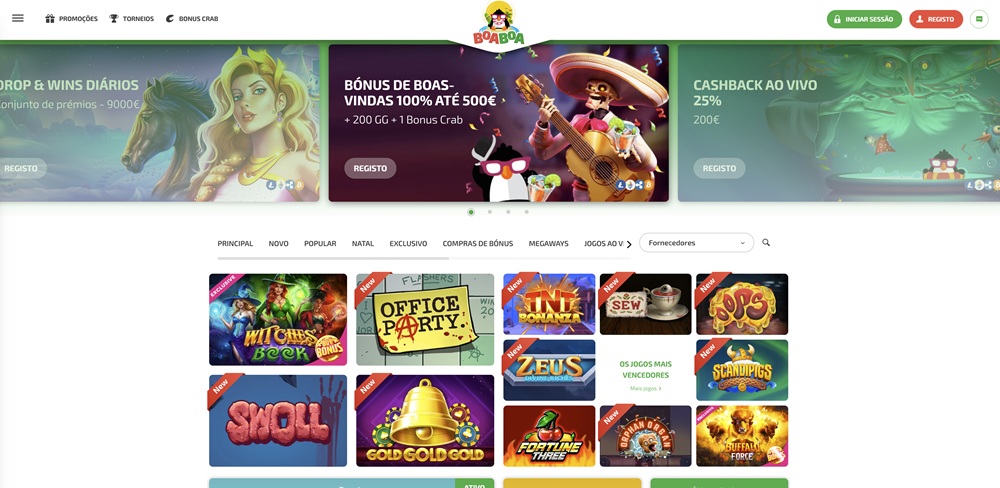Select the second carousel dot
Viewport: 1000px width, 488px height.
(x=490, y=212)
